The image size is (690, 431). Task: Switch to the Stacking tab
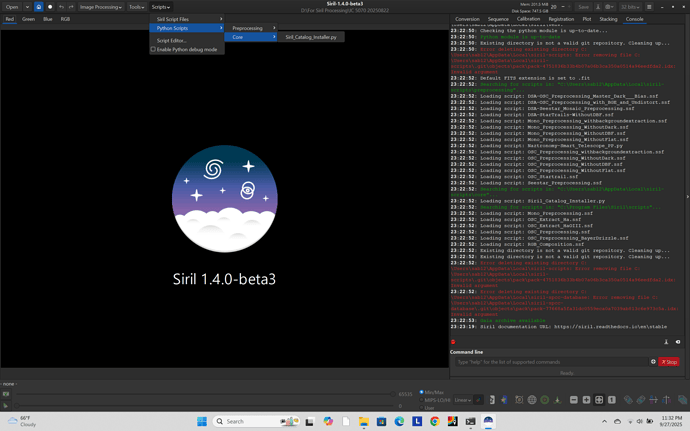coord(608,19)
